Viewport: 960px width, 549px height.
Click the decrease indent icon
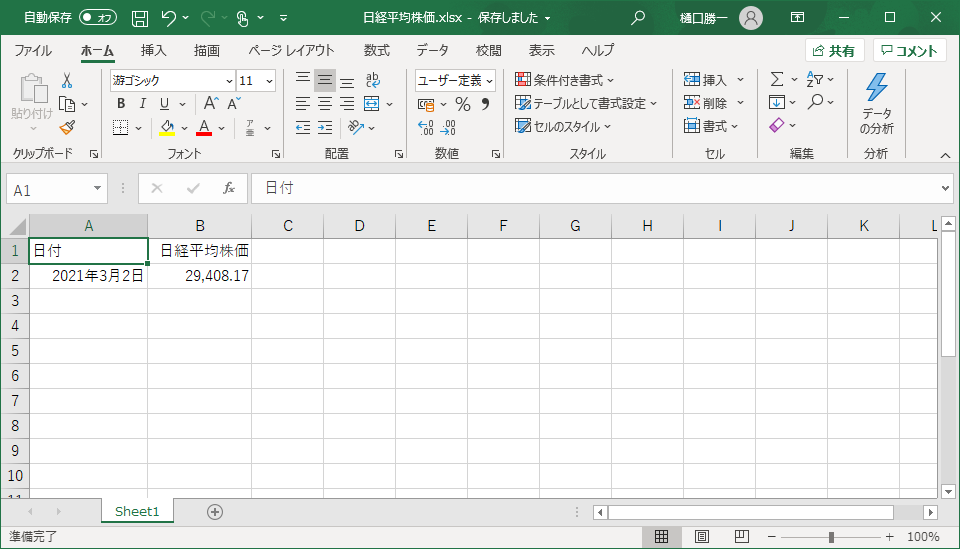point(303,127)
